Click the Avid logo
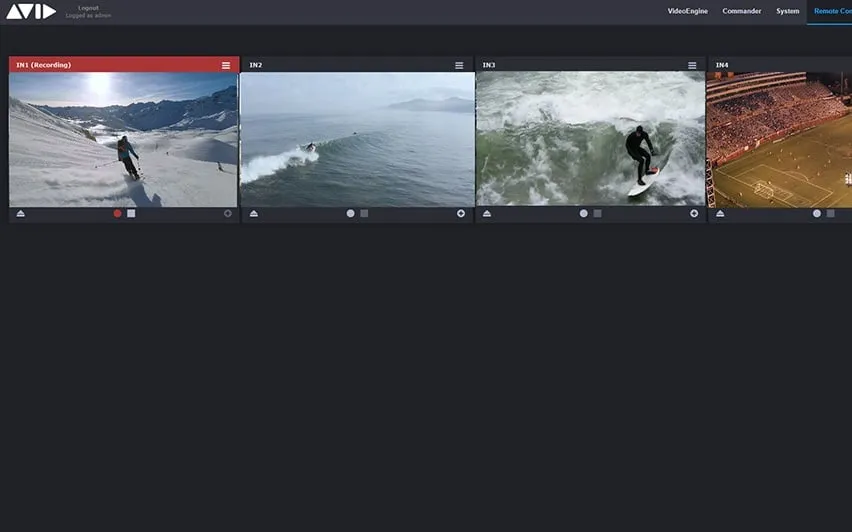852x532 pixels. pyautogui.click(x=31, y=11)
